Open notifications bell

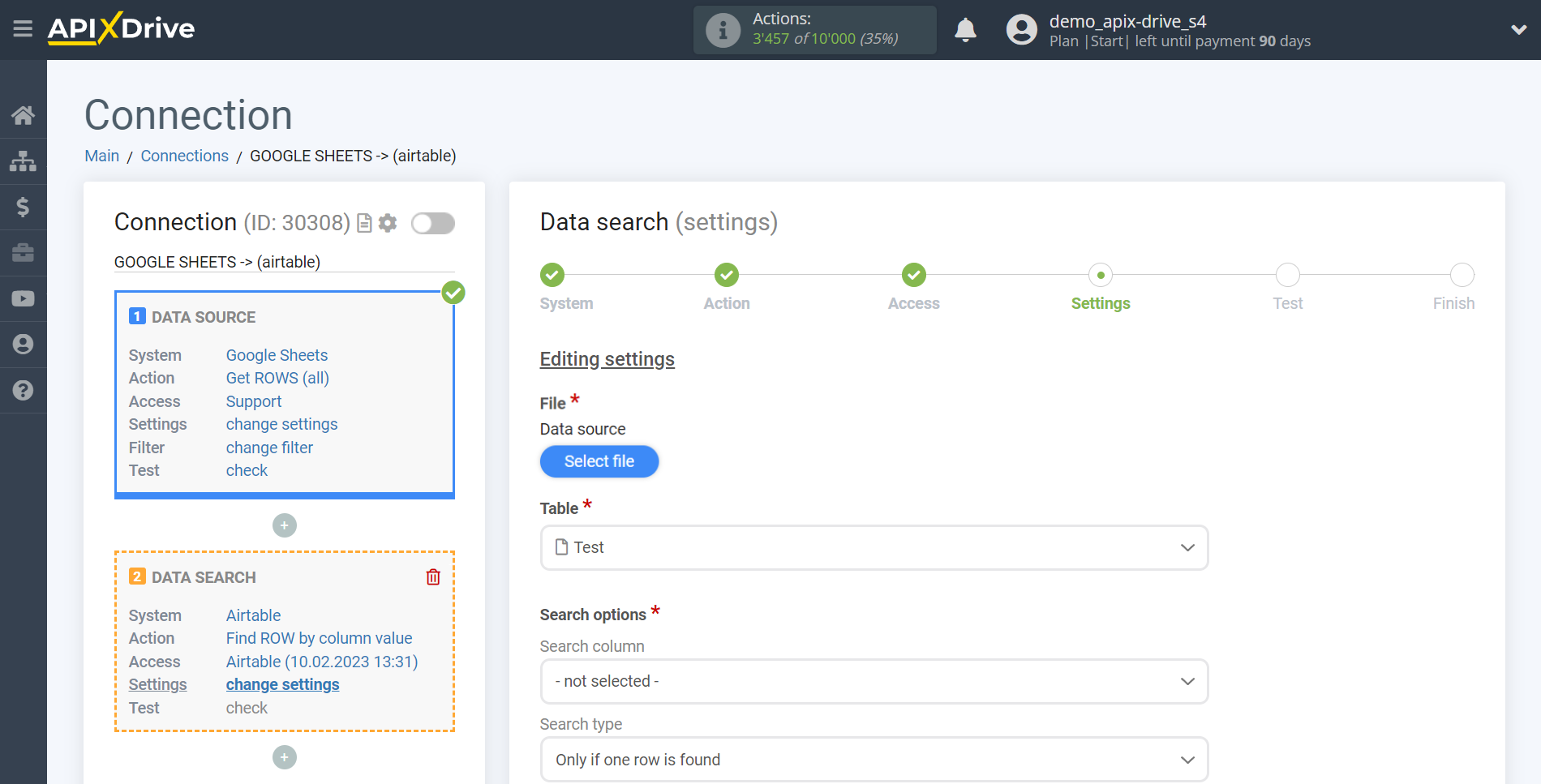pos(965,30)
